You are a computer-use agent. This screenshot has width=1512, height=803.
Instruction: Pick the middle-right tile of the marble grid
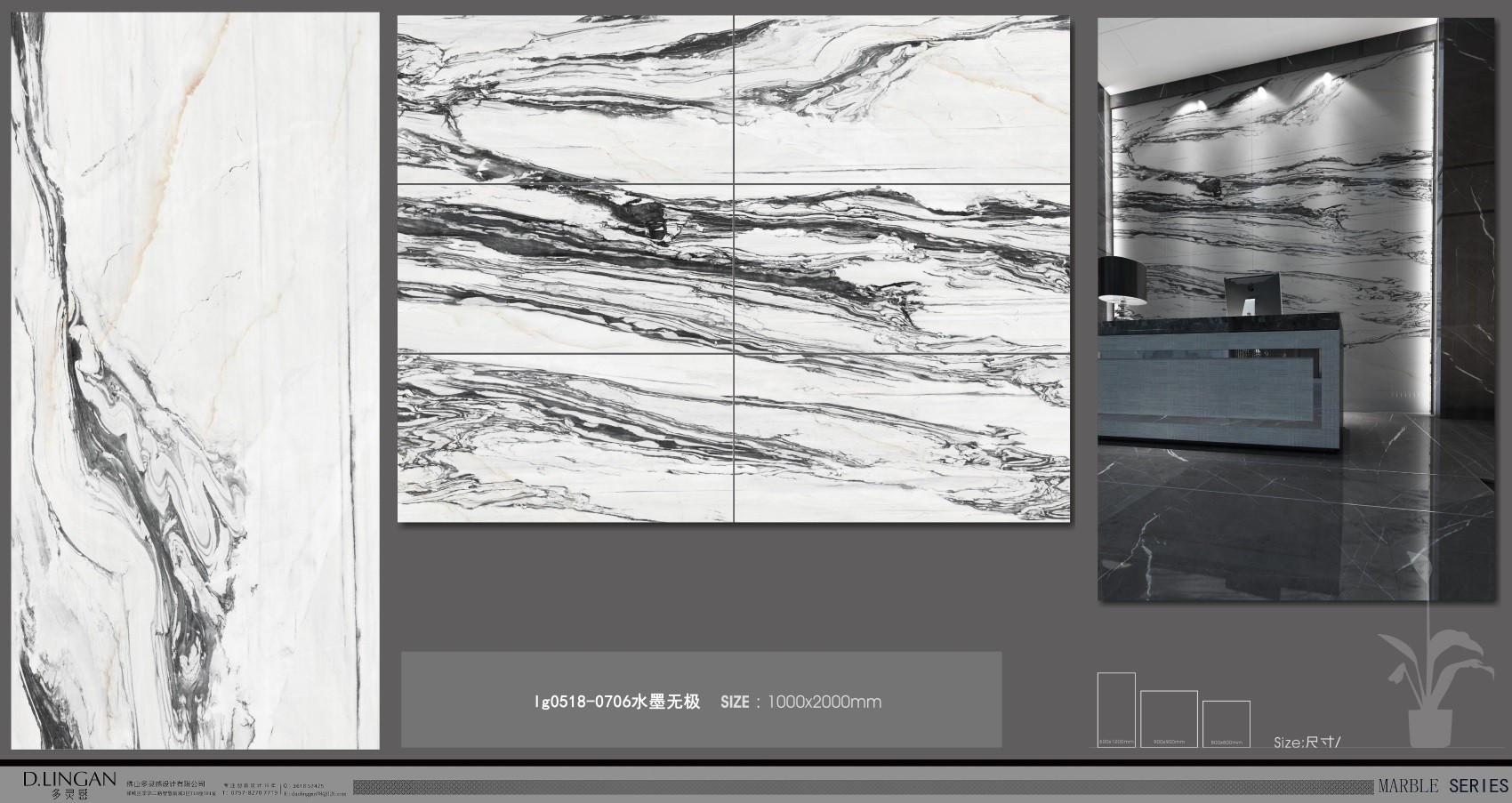click(902, 269)
